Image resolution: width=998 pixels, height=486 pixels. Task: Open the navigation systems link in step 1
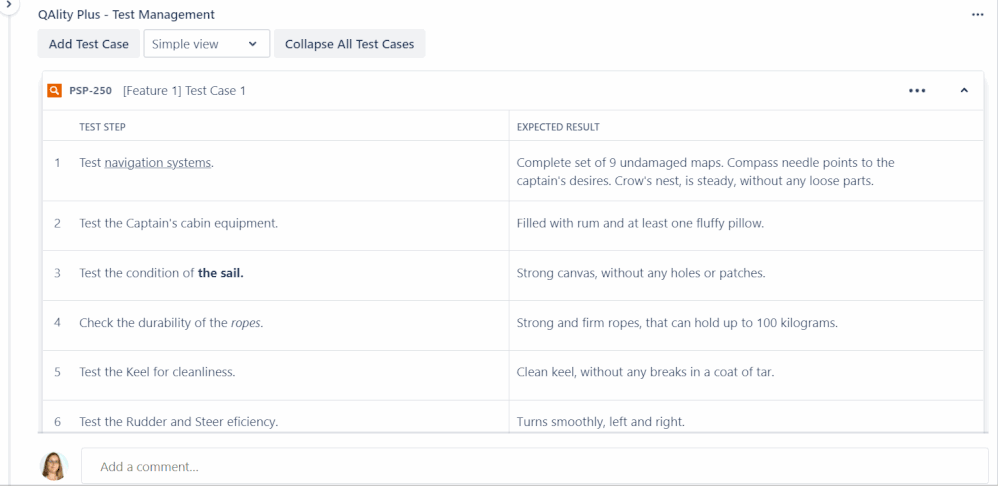(x=158, y=163)
